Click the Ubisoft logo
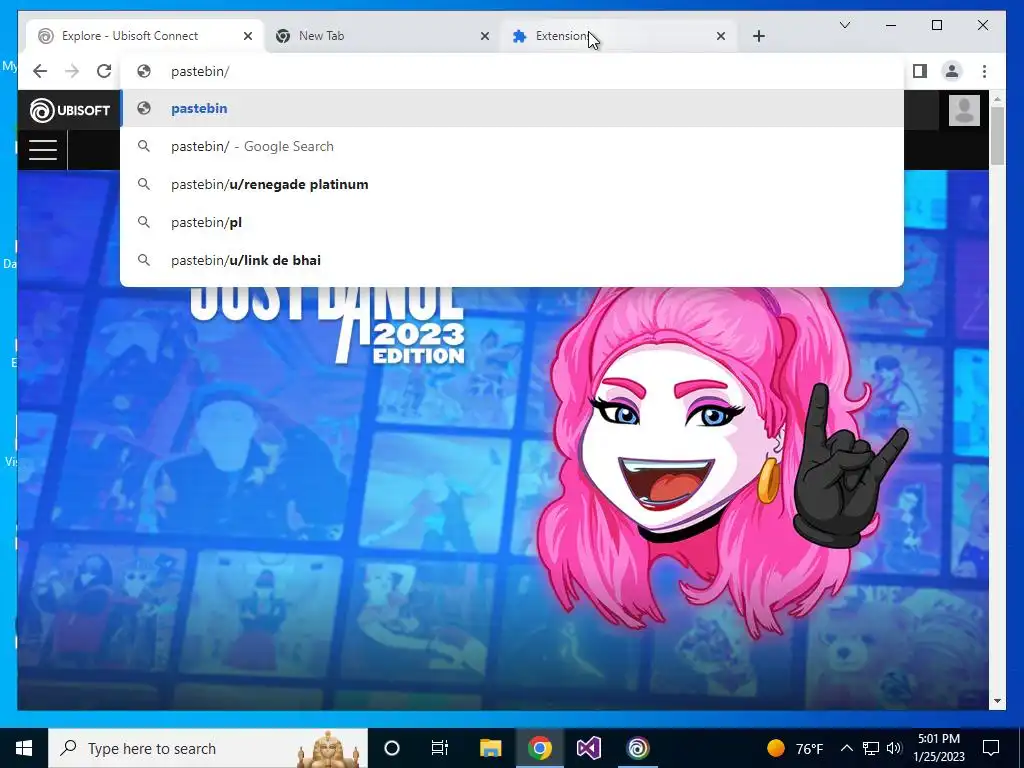The height and width of the screenshot is (768, 1024). point(70,110)
